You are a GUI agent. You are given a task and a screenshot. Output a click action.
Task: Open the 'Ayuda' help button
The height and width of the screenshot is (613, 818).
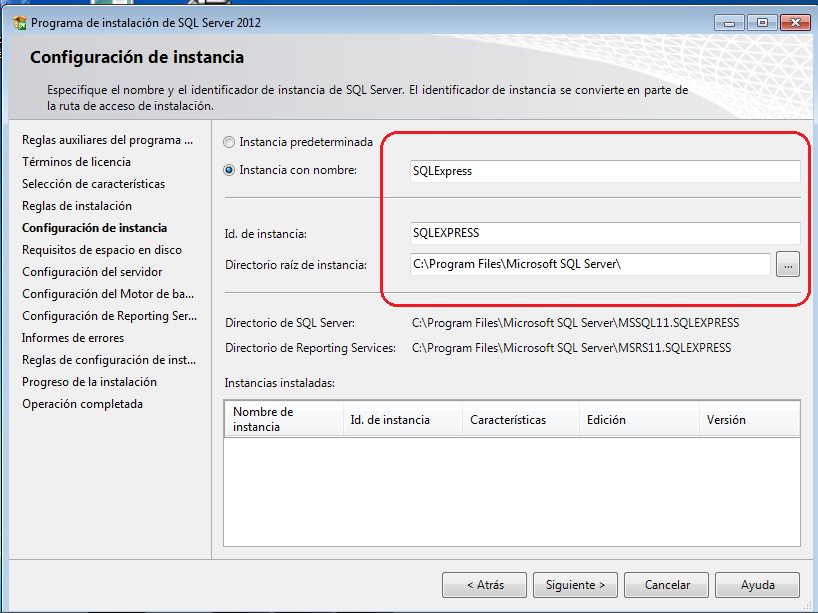[757, 585]
